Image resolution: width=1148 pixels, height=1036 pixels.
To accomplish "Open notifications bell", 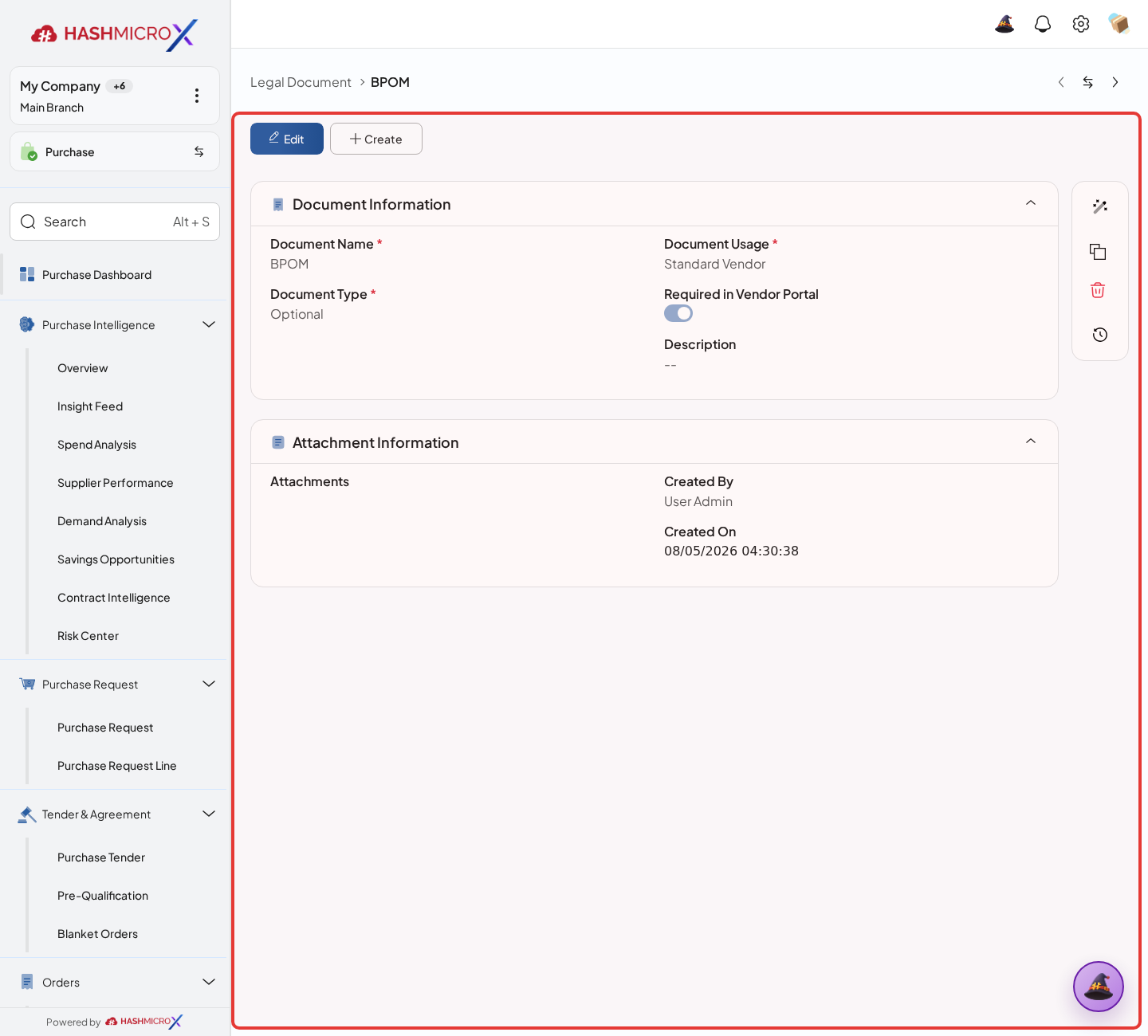I will (1043, 24).
